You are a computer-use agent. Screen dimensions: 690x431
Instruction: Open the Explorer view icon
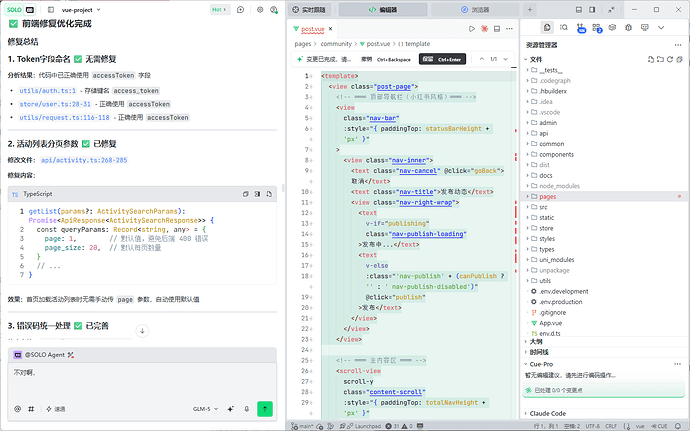point(547,27)
